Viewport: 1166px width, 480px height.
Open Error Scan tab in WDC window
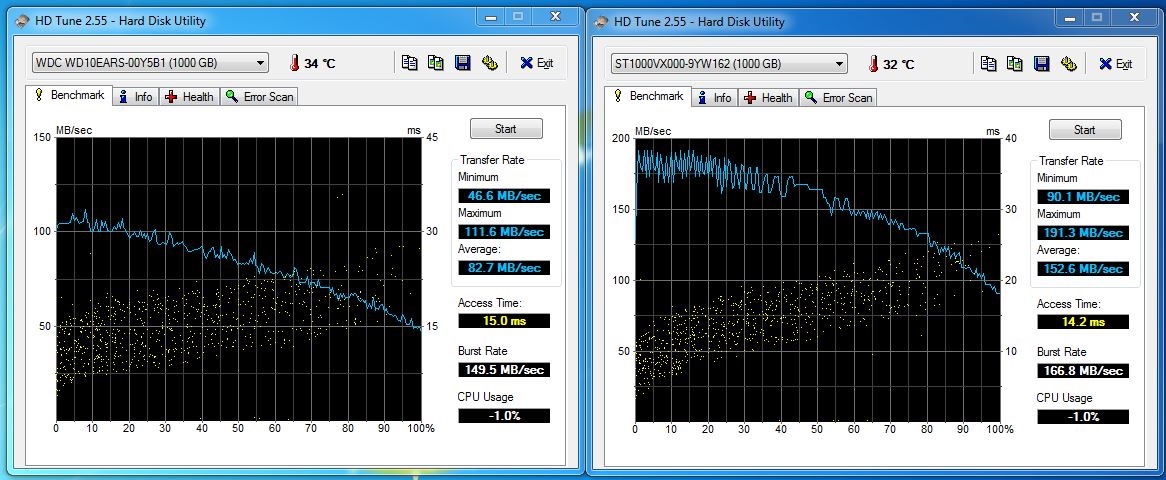click(x=259, y=97)
